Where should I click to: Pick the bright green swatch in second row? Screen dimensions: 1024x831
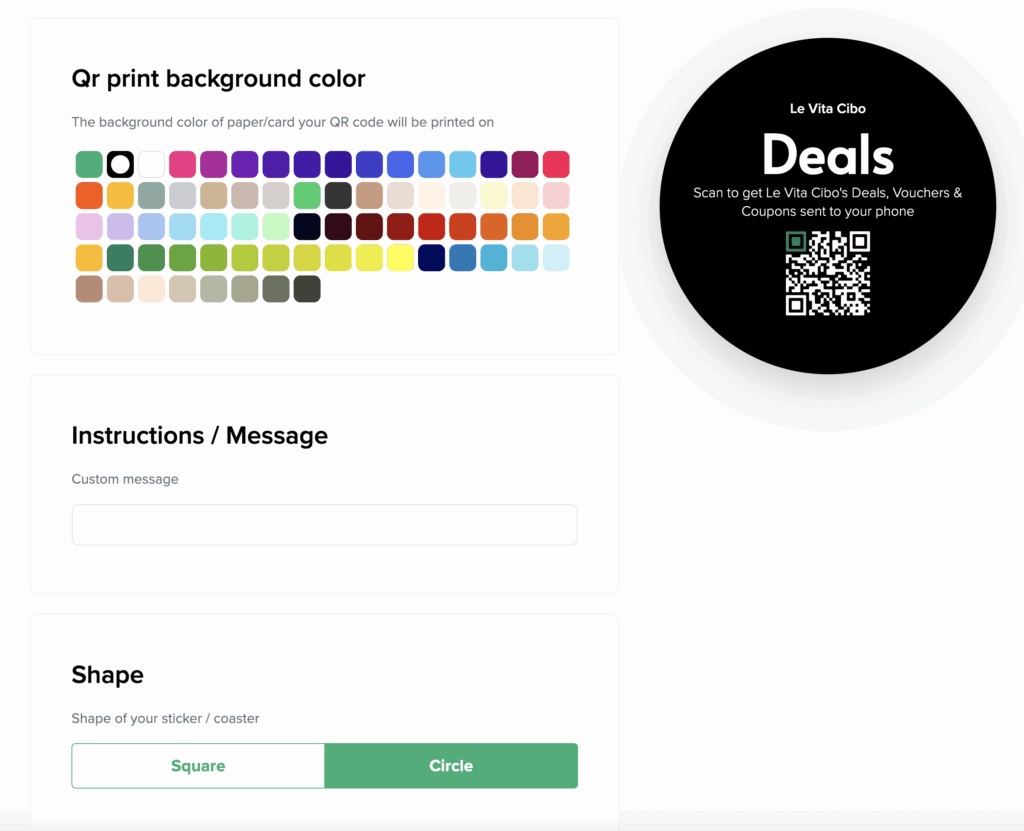click(x=307, y=195)
